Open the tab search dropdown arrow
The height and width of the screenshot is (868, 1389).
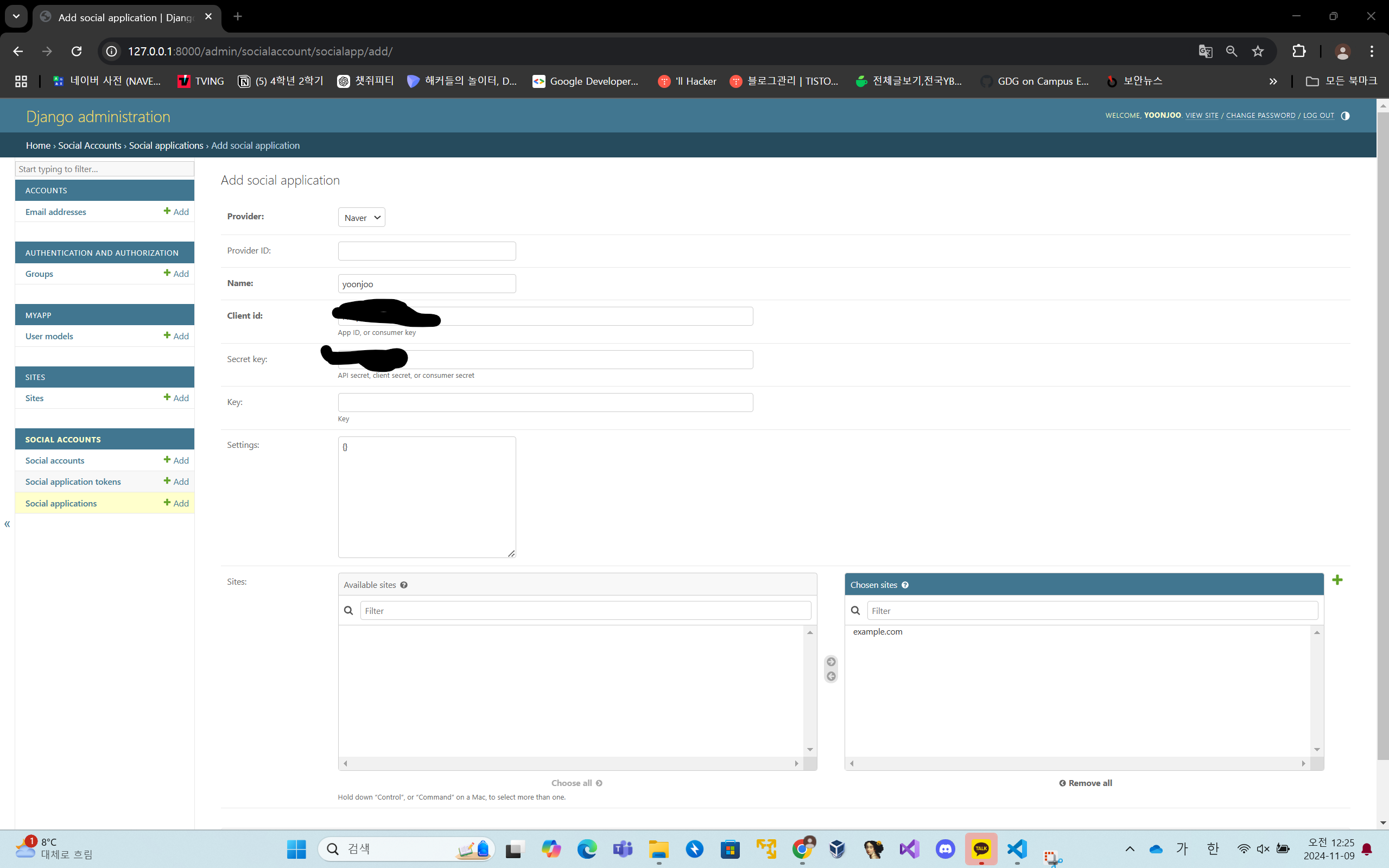16,16
